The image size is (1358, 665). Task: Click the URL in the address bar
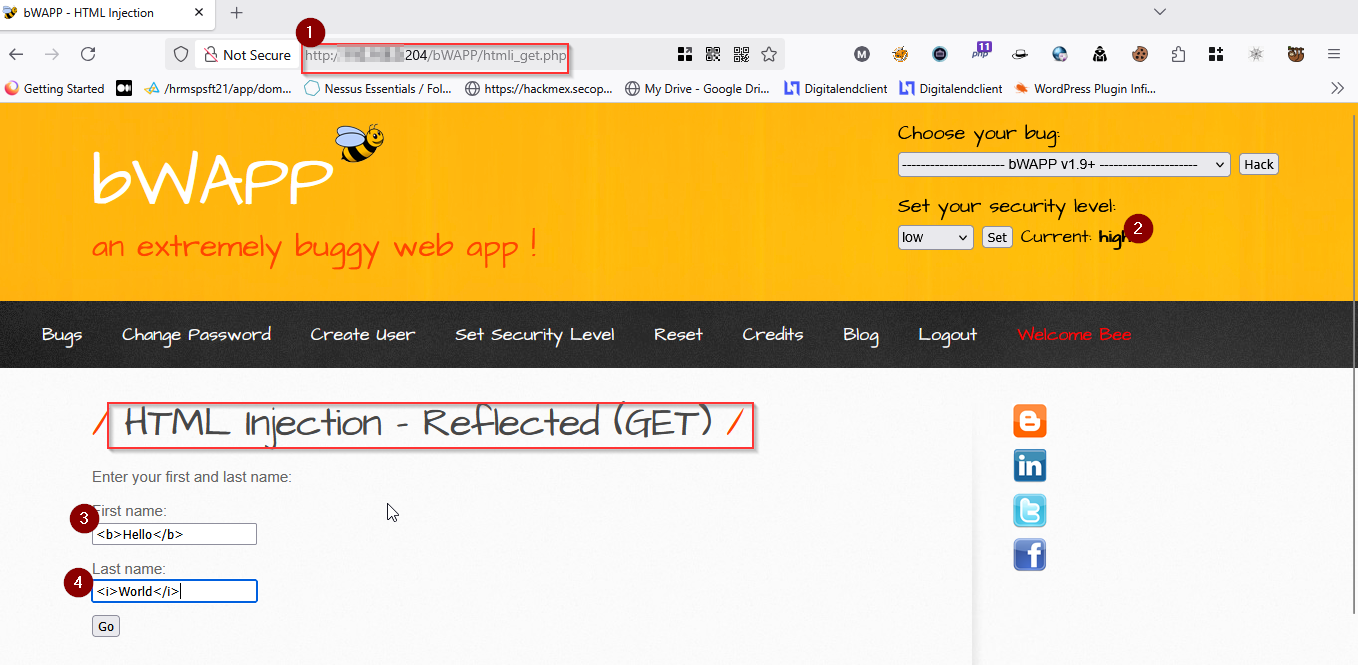coord(436,55)
